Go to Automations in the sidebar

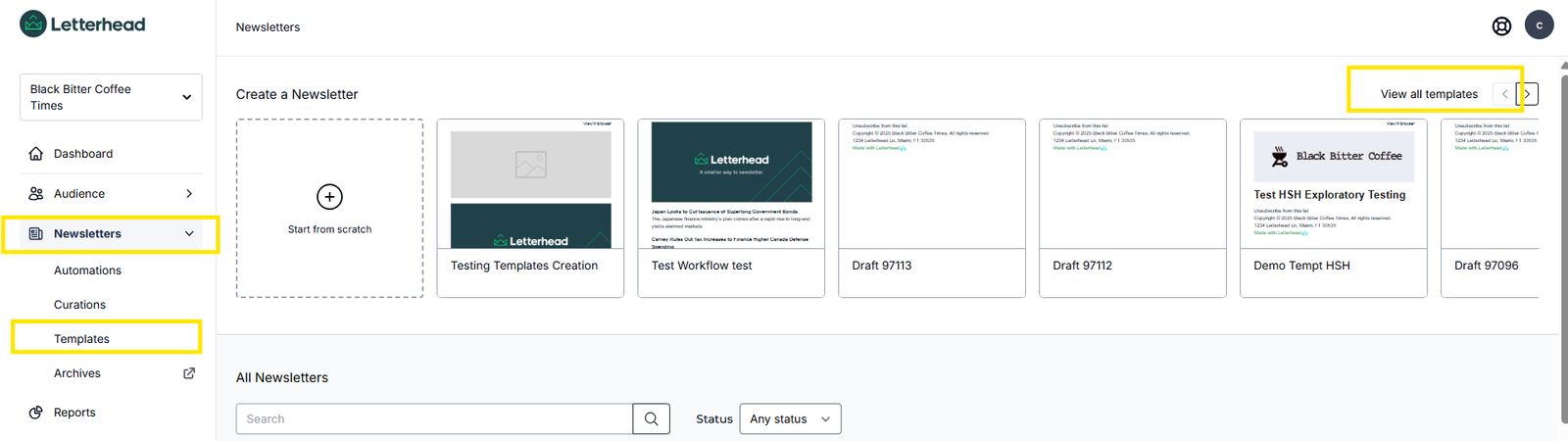pos(87,270)
